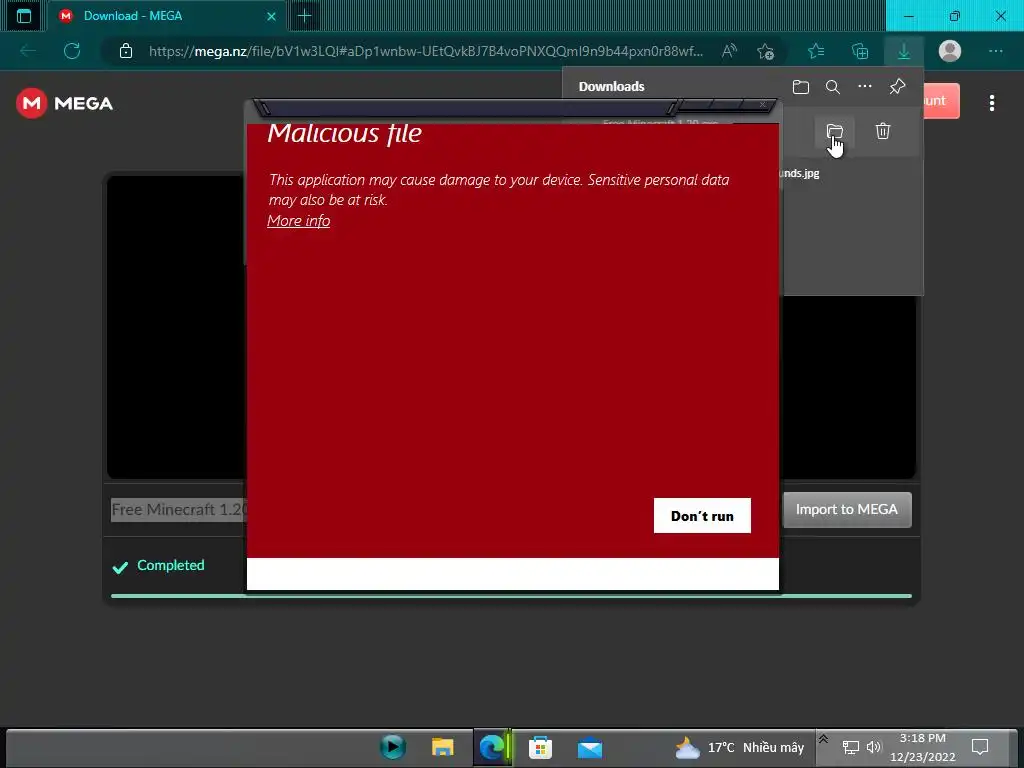Close the Malicious file dialog

point(762,104)
